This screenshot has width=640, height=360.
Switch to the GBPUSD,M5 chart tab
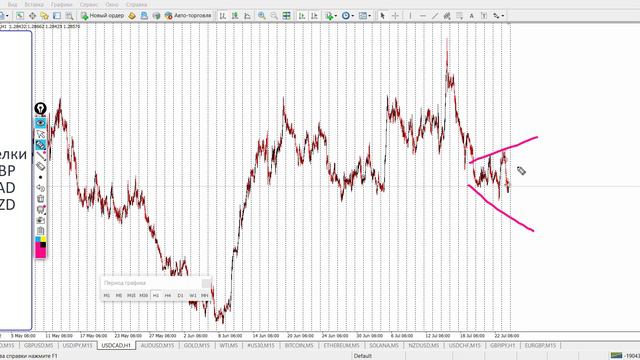(x=38, y=346)
